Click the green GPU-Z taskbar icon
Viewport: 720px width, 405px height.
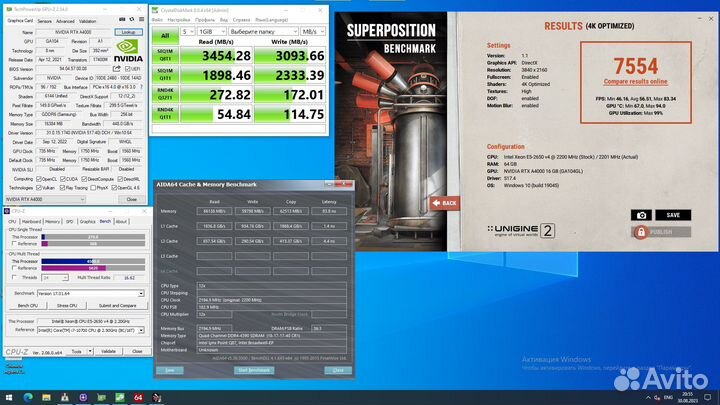(x=101, y=398)
